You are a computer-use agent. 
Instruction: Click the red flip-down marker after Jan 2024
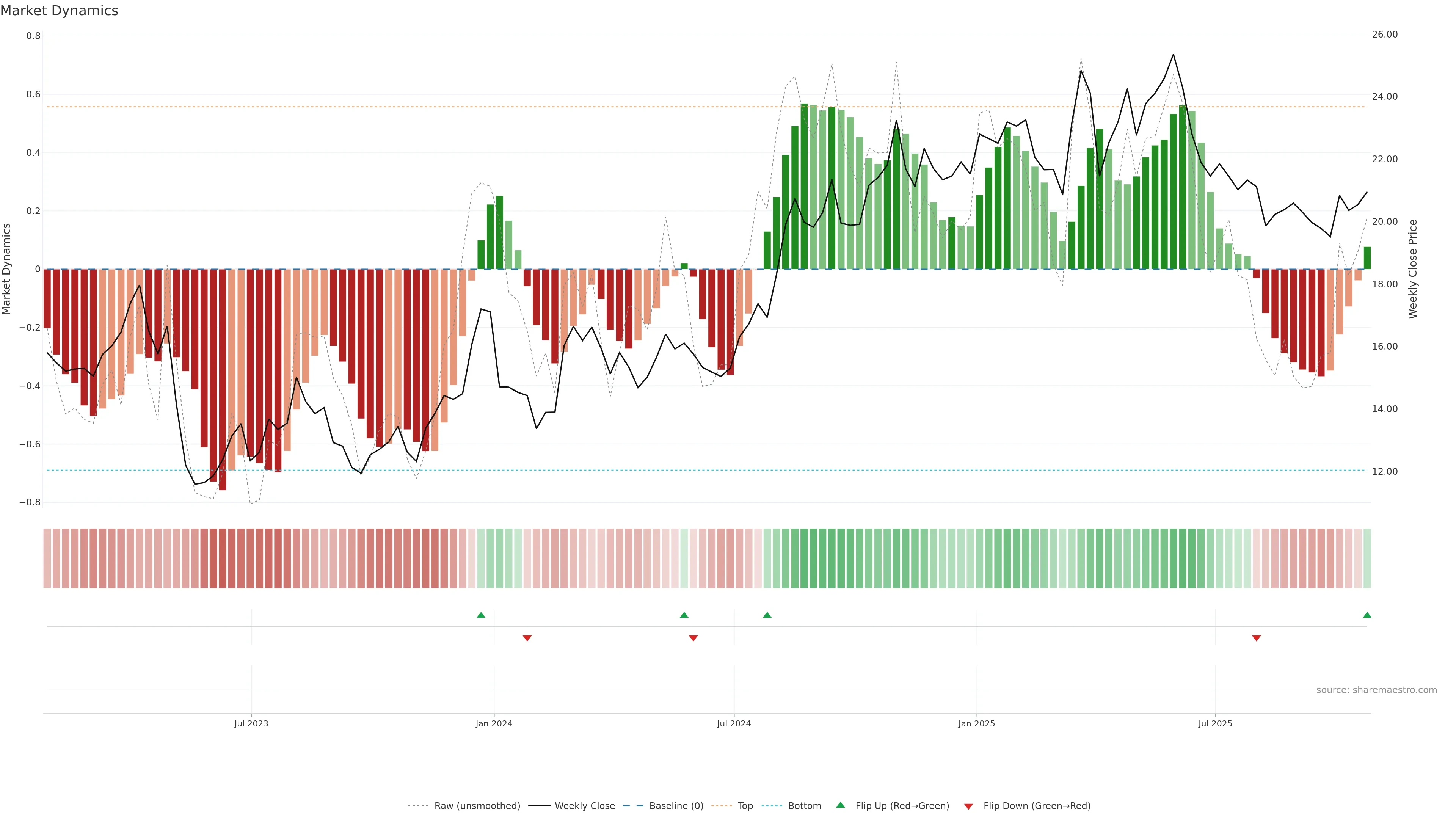[527, 638]
